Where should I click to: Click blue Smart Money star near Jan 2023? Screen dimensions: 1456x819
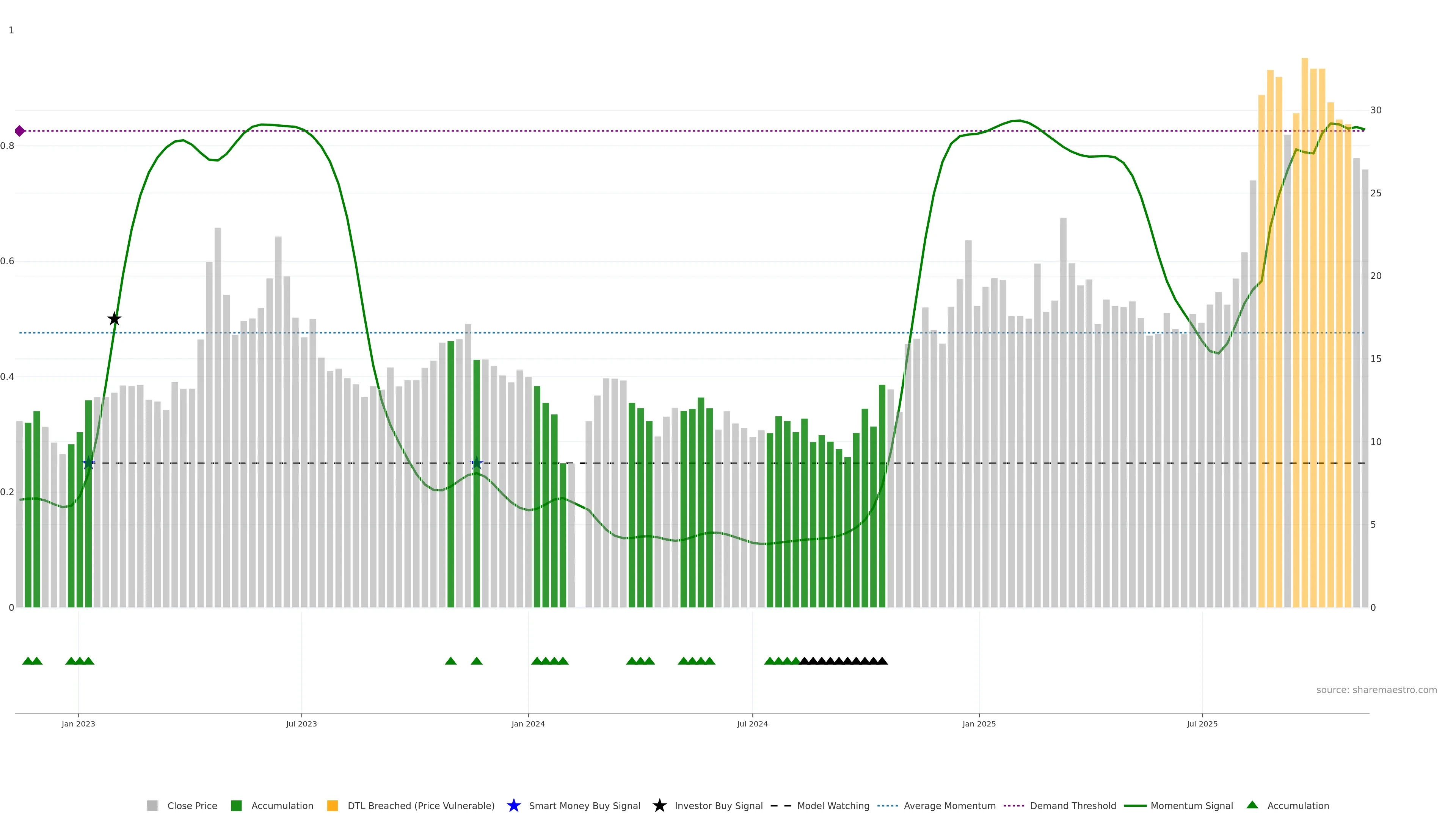[x=89, y=463]
